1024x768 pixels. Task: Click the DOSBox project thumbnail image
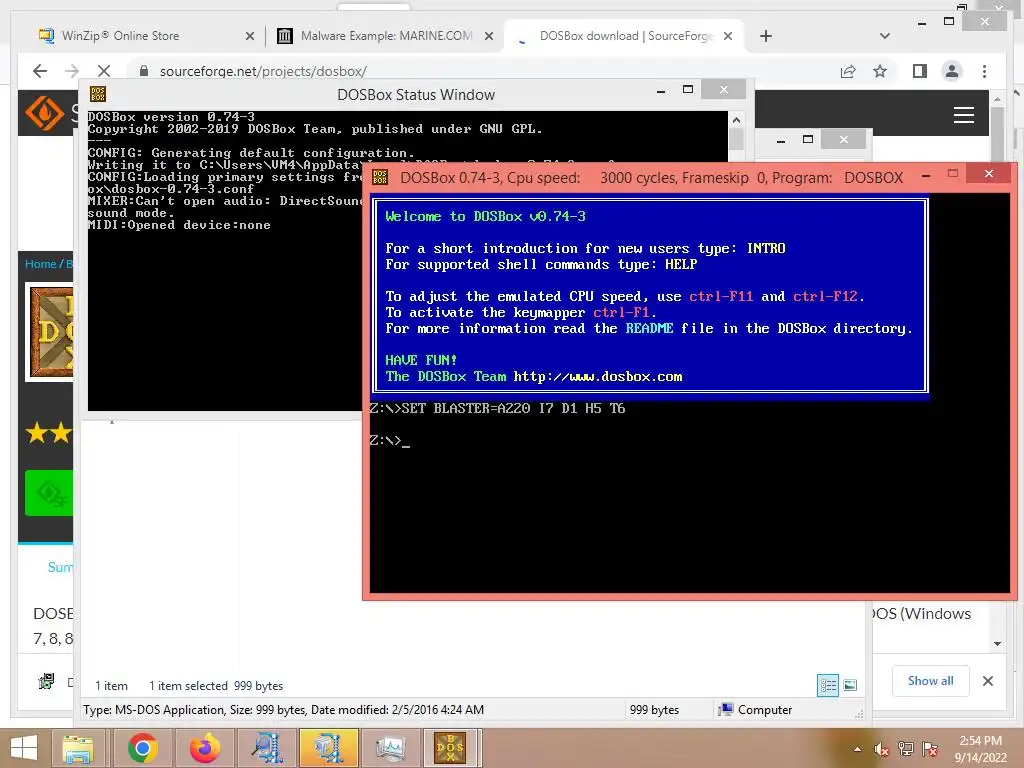pyautogui.click(x=51, y=332)
